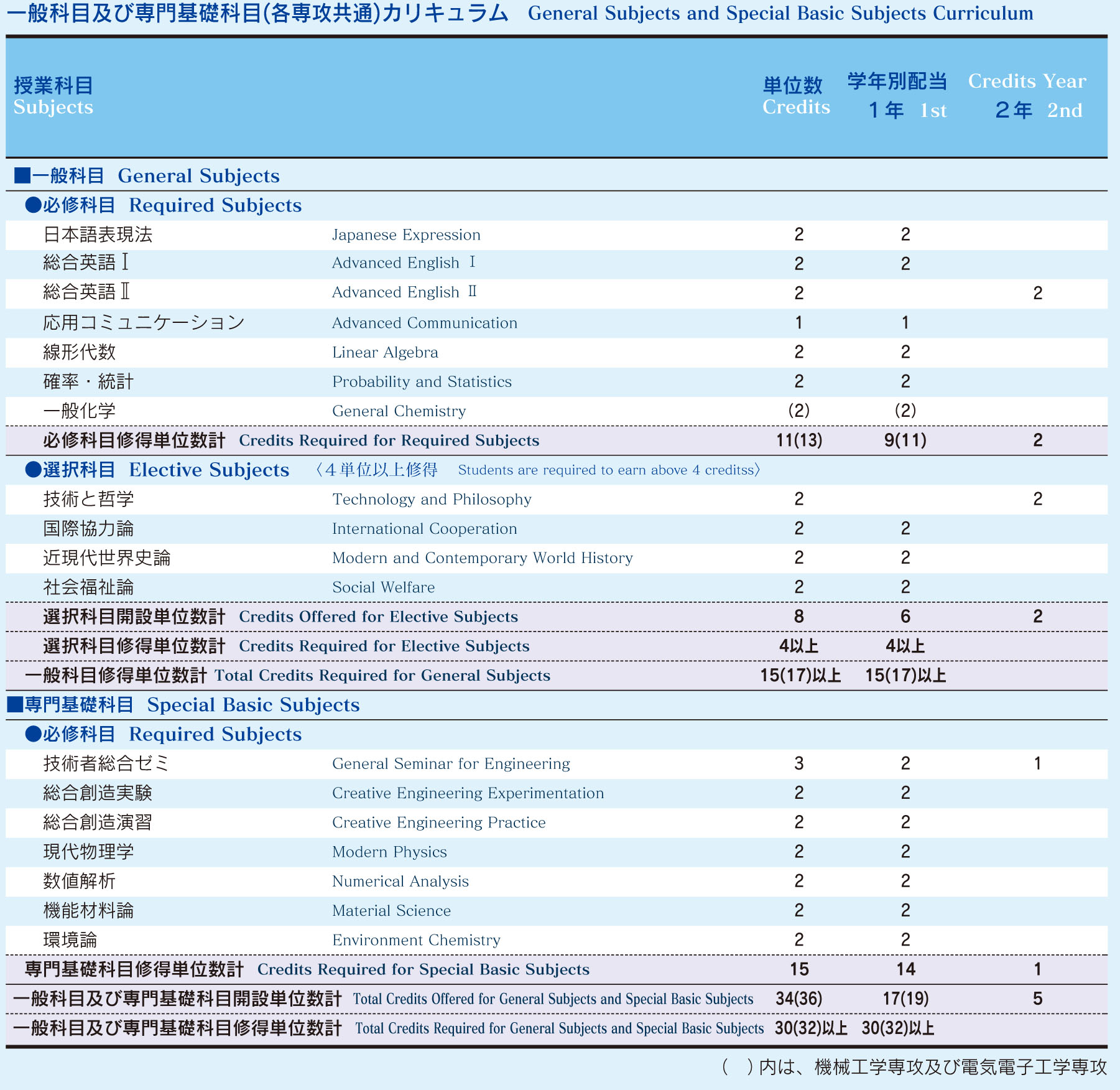Click the 応用コミュニケーション row label
This screenshot has height=1090, width=1120.
pos(144,322)
